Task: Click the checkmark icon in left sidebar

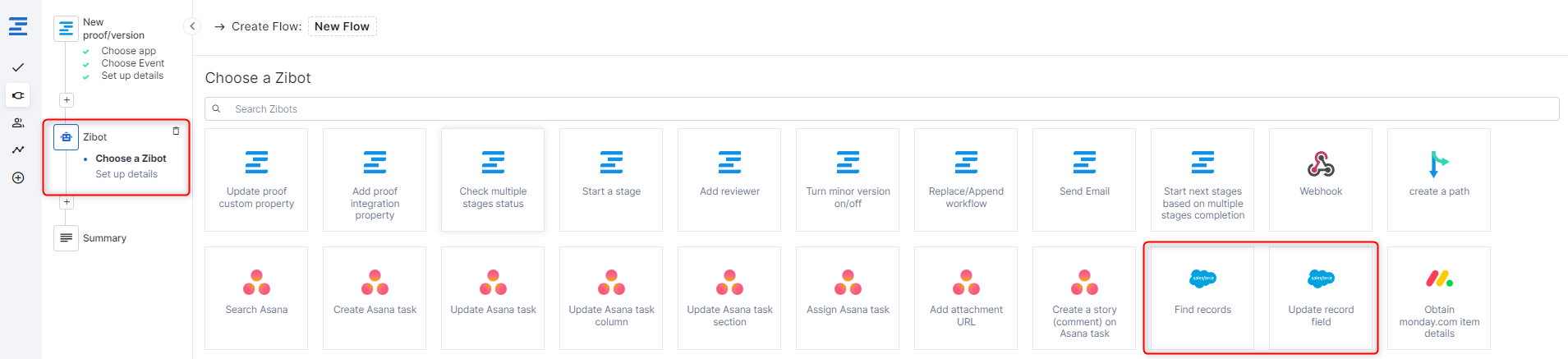Action: pos(18,67)
